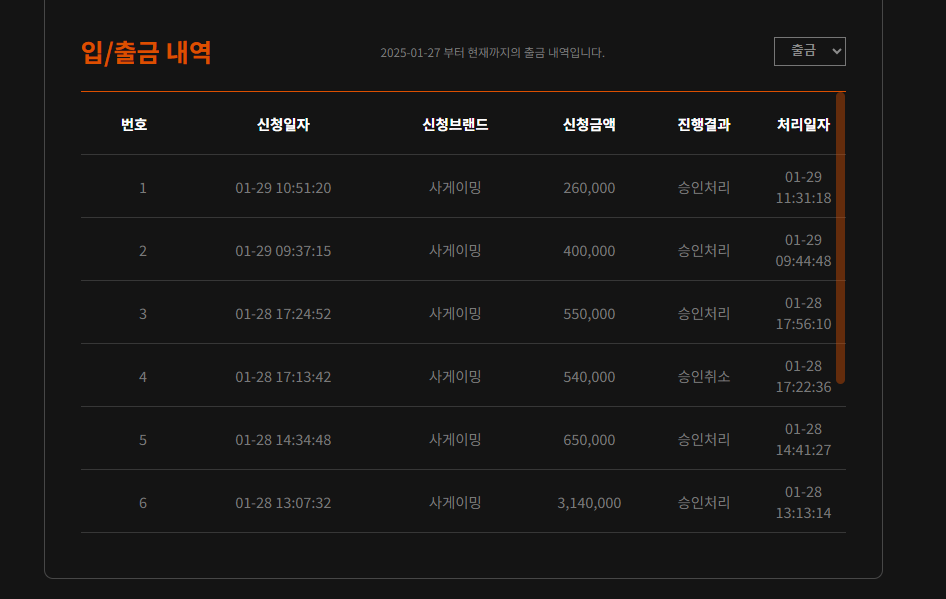Click row number 3 cell
Image resolution: width=946 pixels, height=599 pixels.
[x=143, y=314]
